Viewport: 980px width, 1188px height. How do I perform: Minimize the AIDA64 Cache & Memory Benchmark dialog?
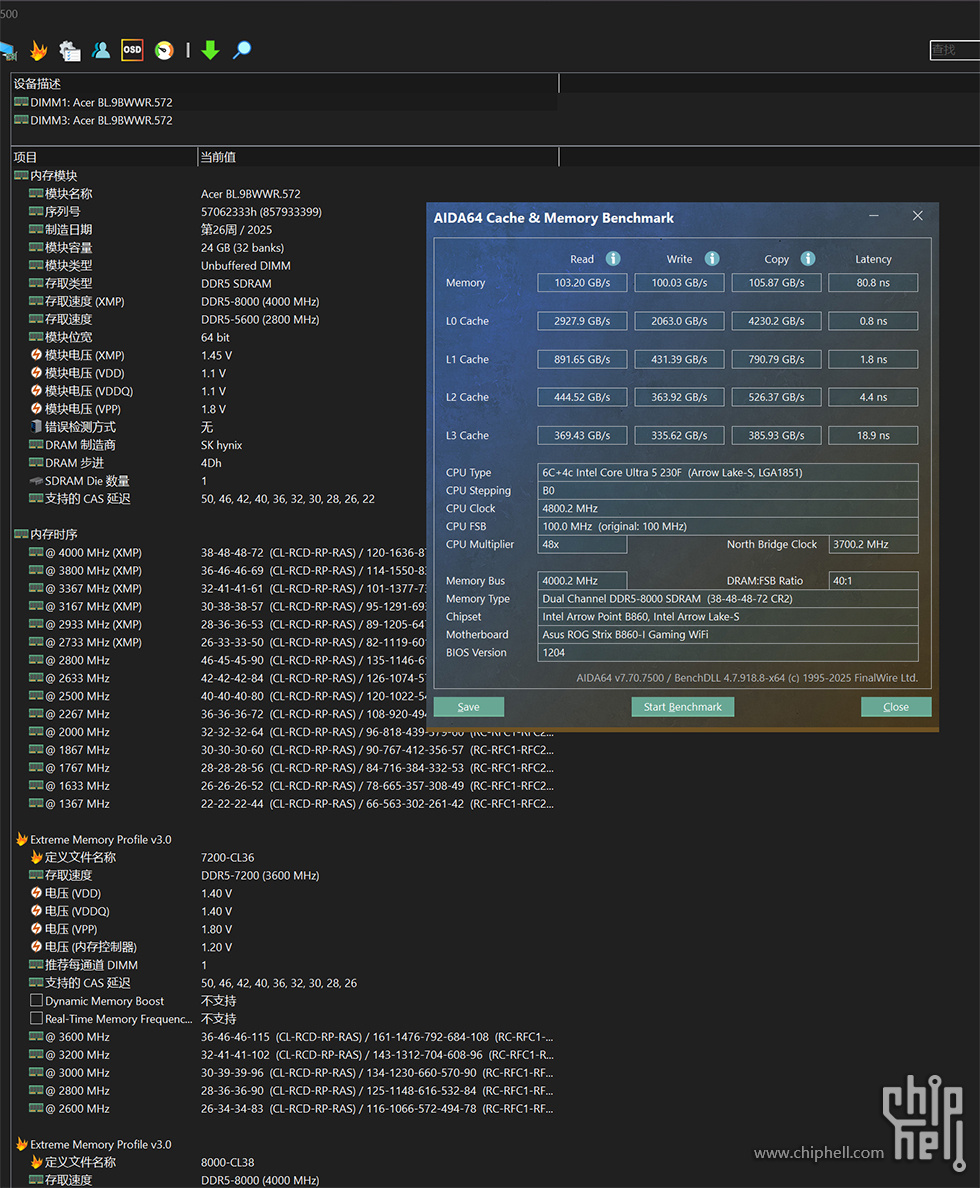874,217
